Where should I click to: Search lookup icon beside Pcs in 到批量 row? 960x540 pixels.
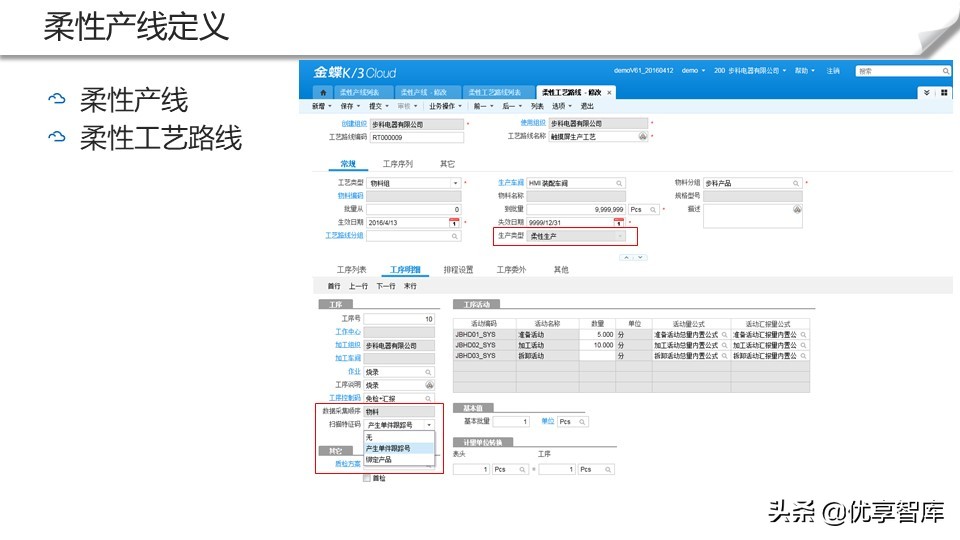pyautogui.click(x=653, y=209)
